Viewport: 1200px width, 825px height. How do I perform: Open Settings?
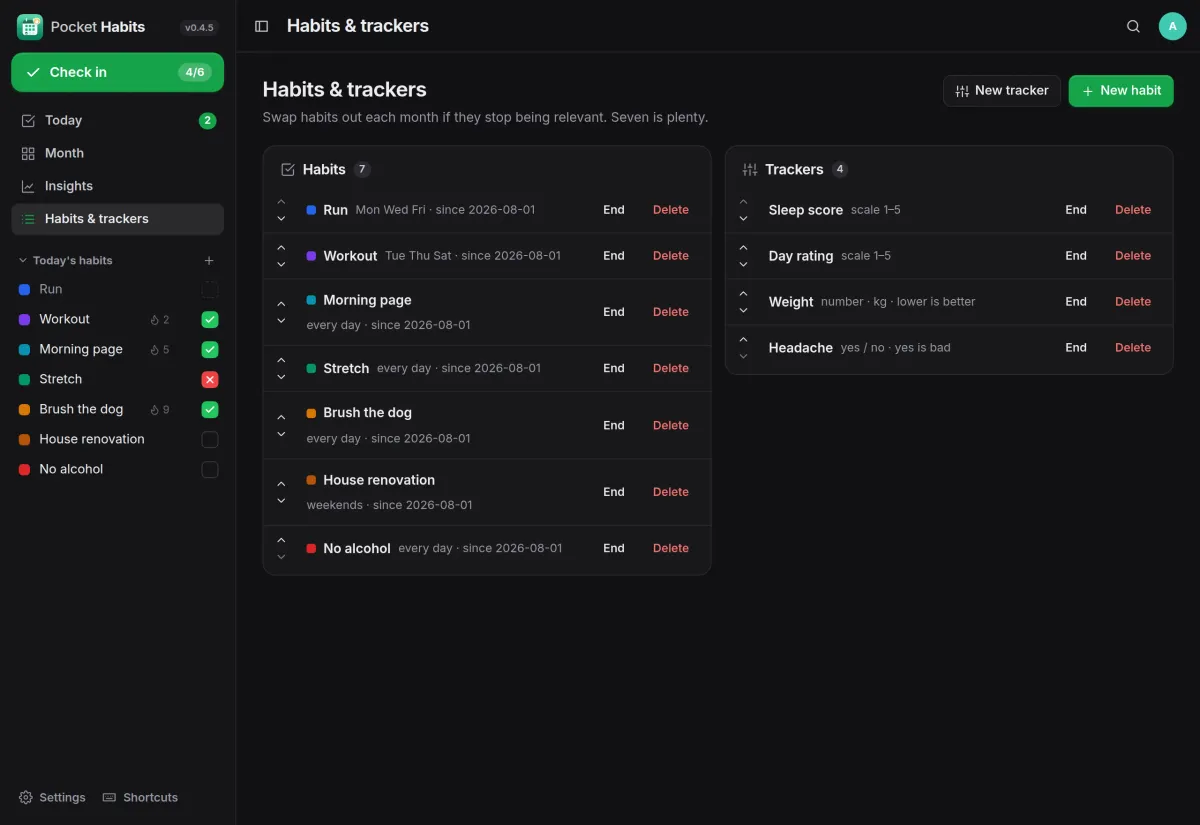click(52, 798)
